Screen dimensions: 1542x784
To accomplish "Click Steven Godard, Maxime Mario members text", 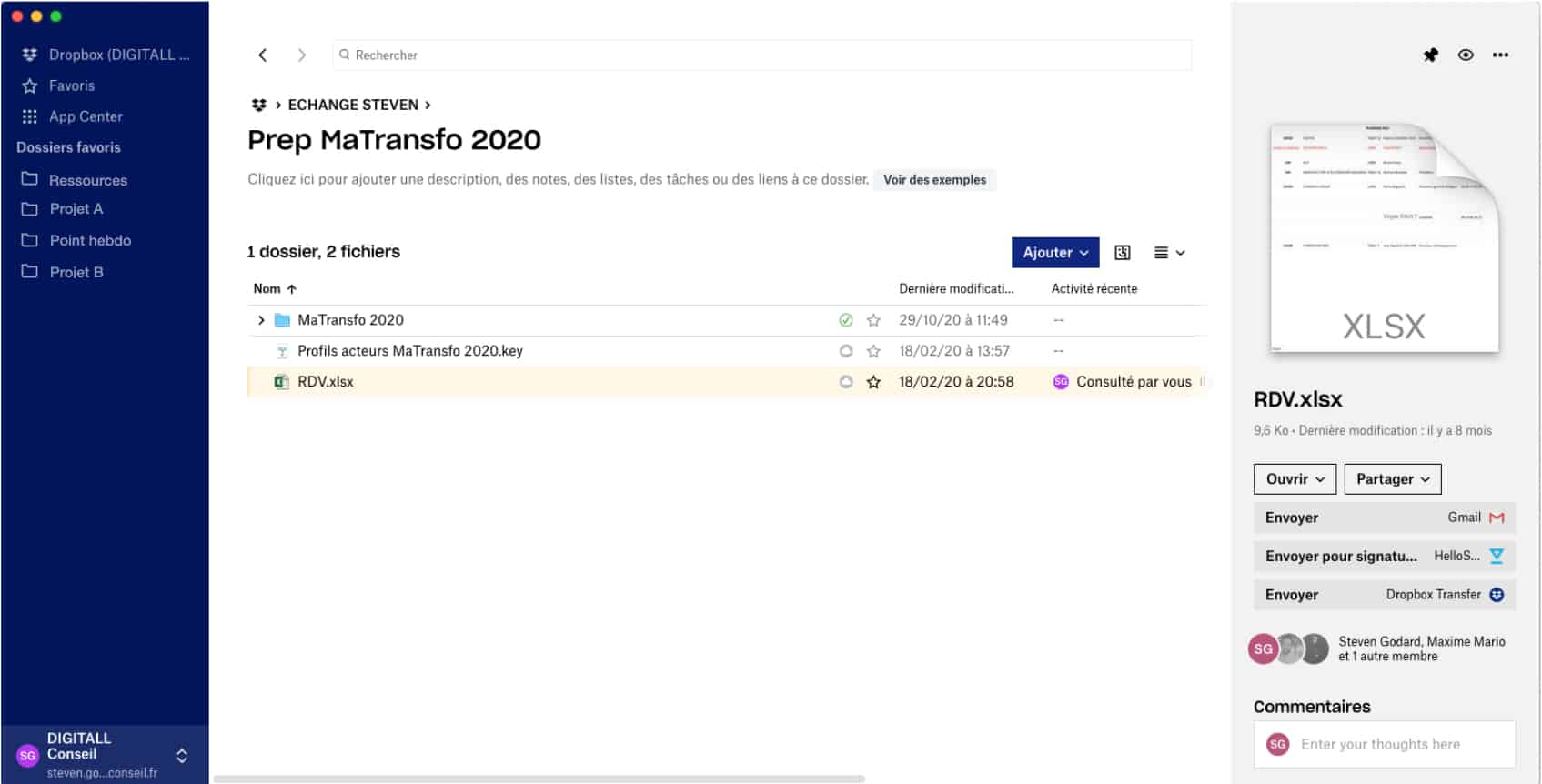I will (x=1422, y=648).
